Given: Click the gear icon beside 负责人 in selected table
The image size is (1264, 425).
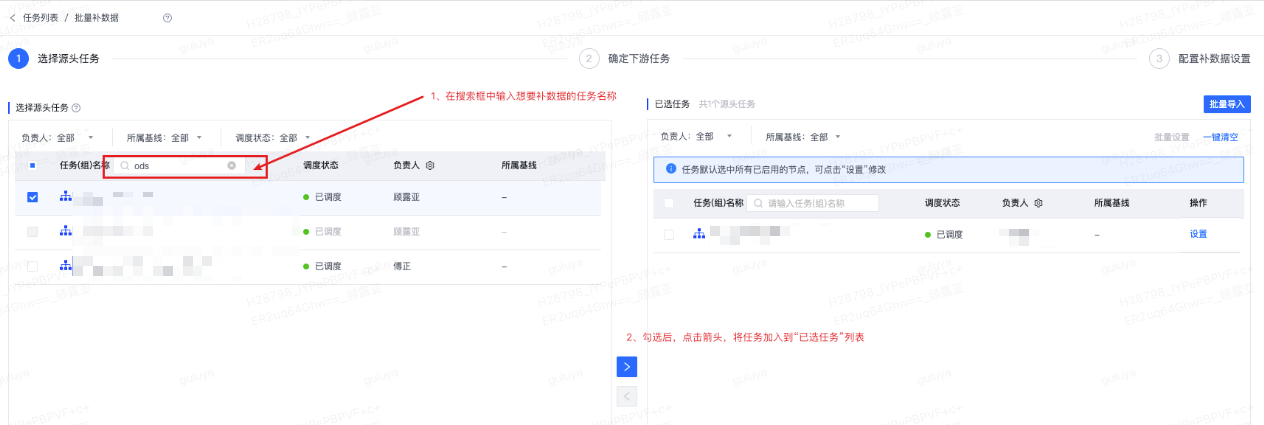Looking at the screenshot, I should (x=1038, y=203).
